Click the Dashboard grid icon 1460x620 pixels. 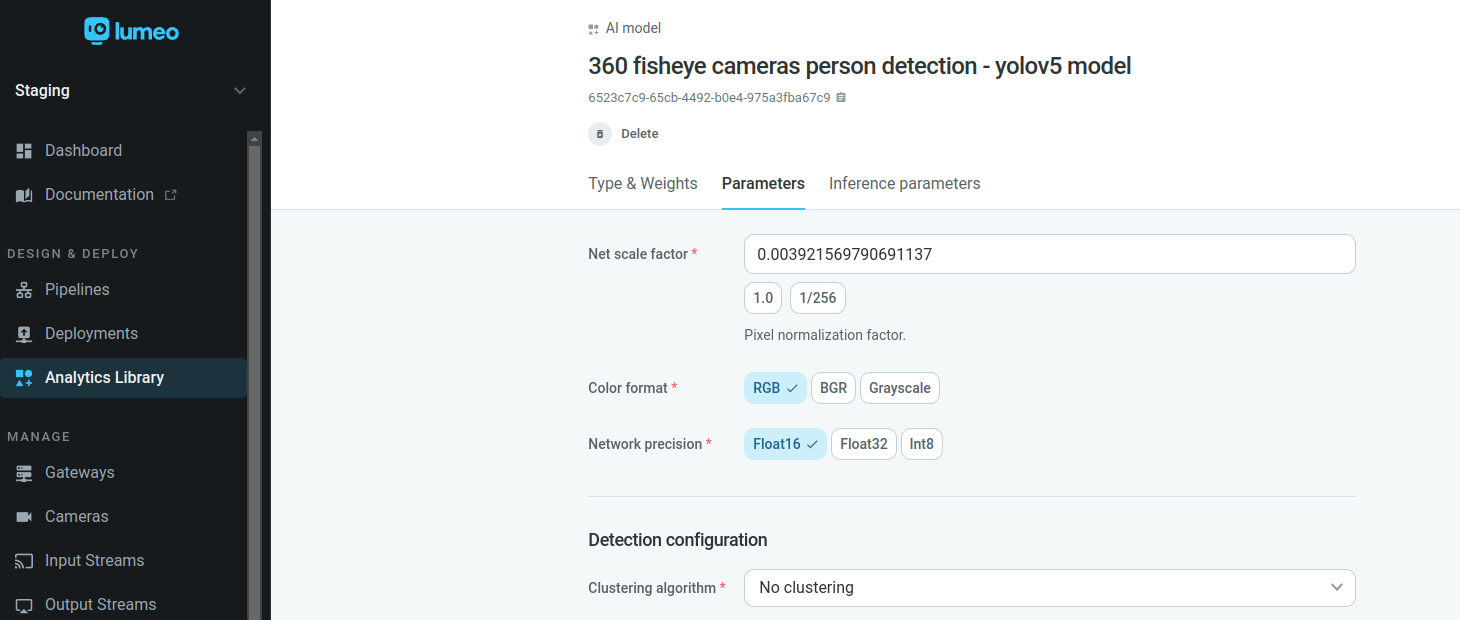tap(25, 151)
